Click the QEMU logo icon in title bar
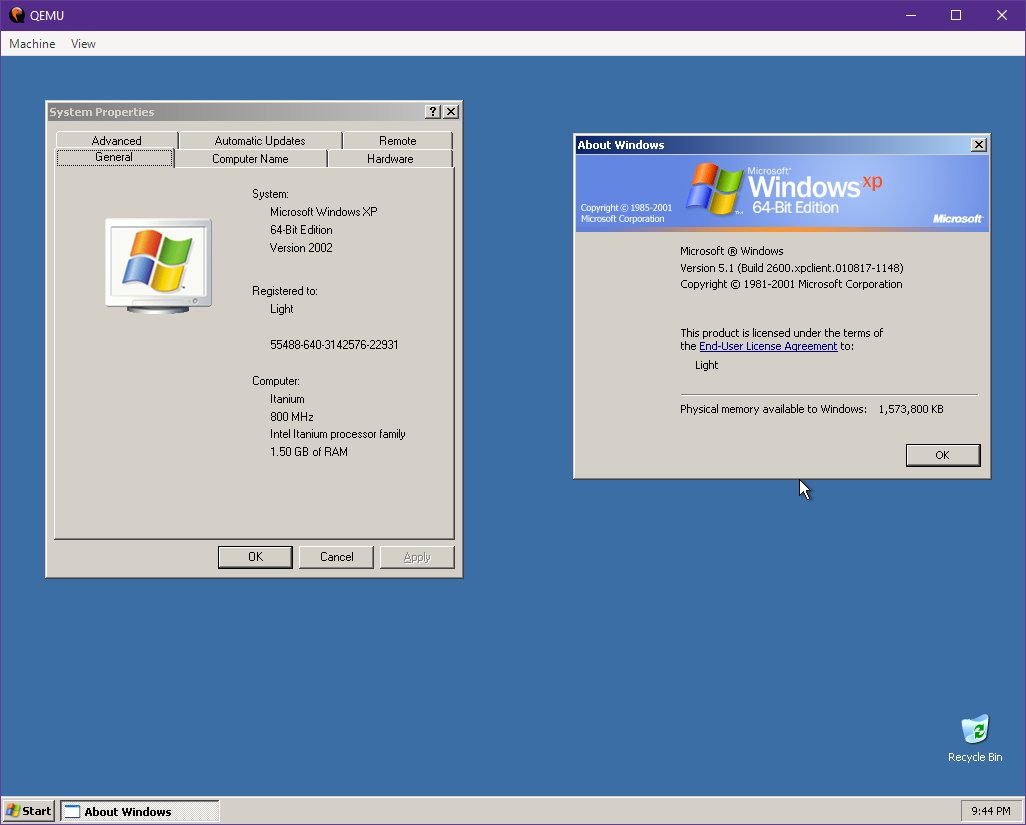This screenshot has width=1026, height=825. 17,15
